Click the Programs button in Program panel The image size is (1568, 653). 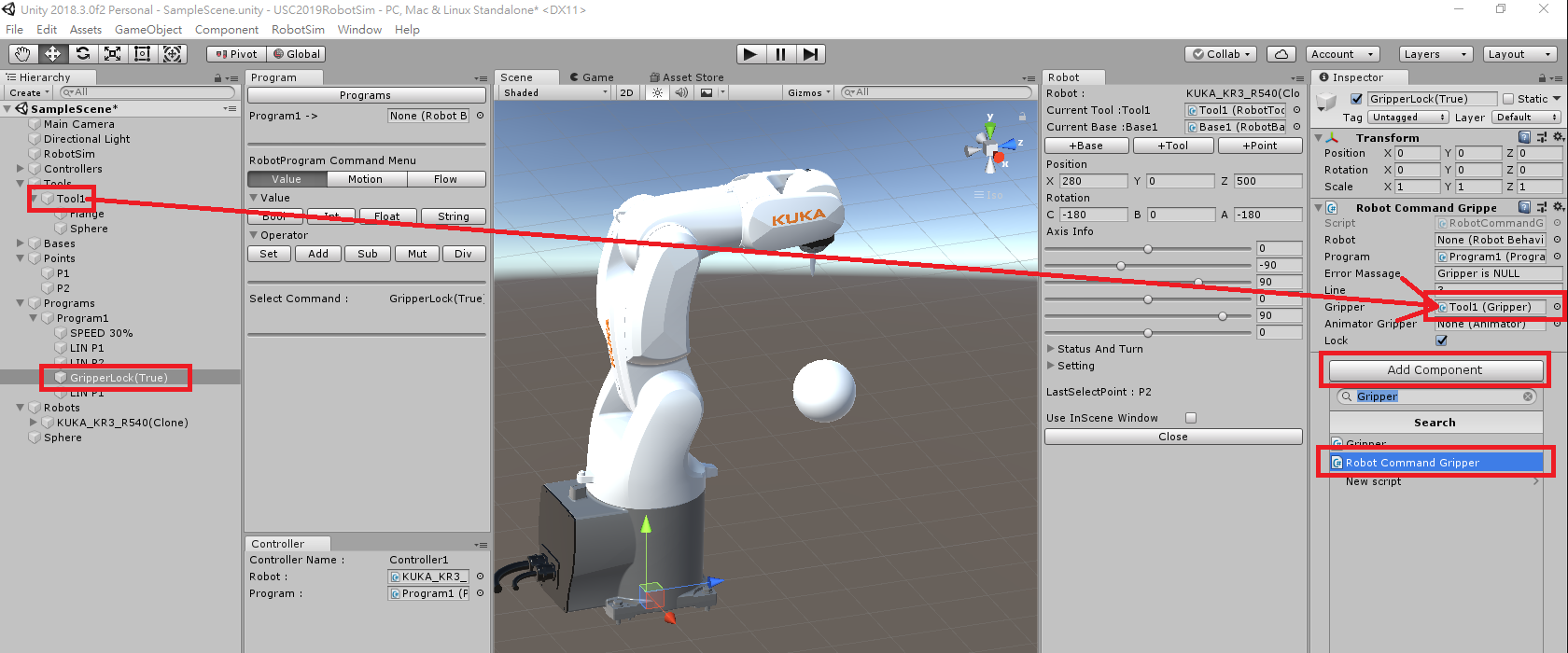(x=366, y=95)
